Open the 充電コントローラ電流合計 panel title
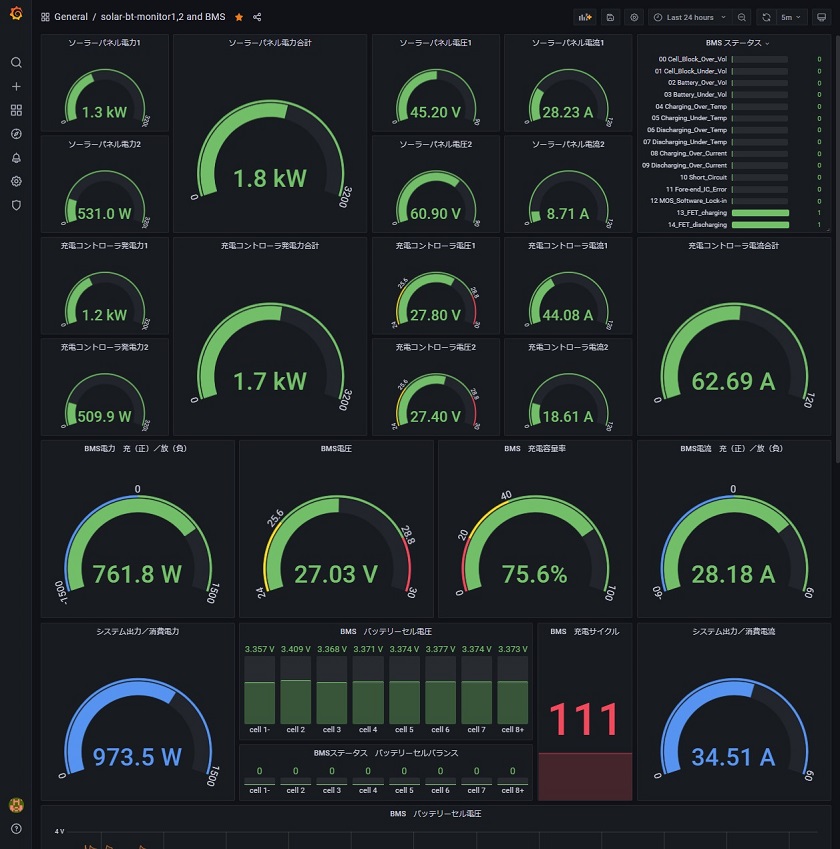Screen dimensions: 840x849 click(733, 246)
